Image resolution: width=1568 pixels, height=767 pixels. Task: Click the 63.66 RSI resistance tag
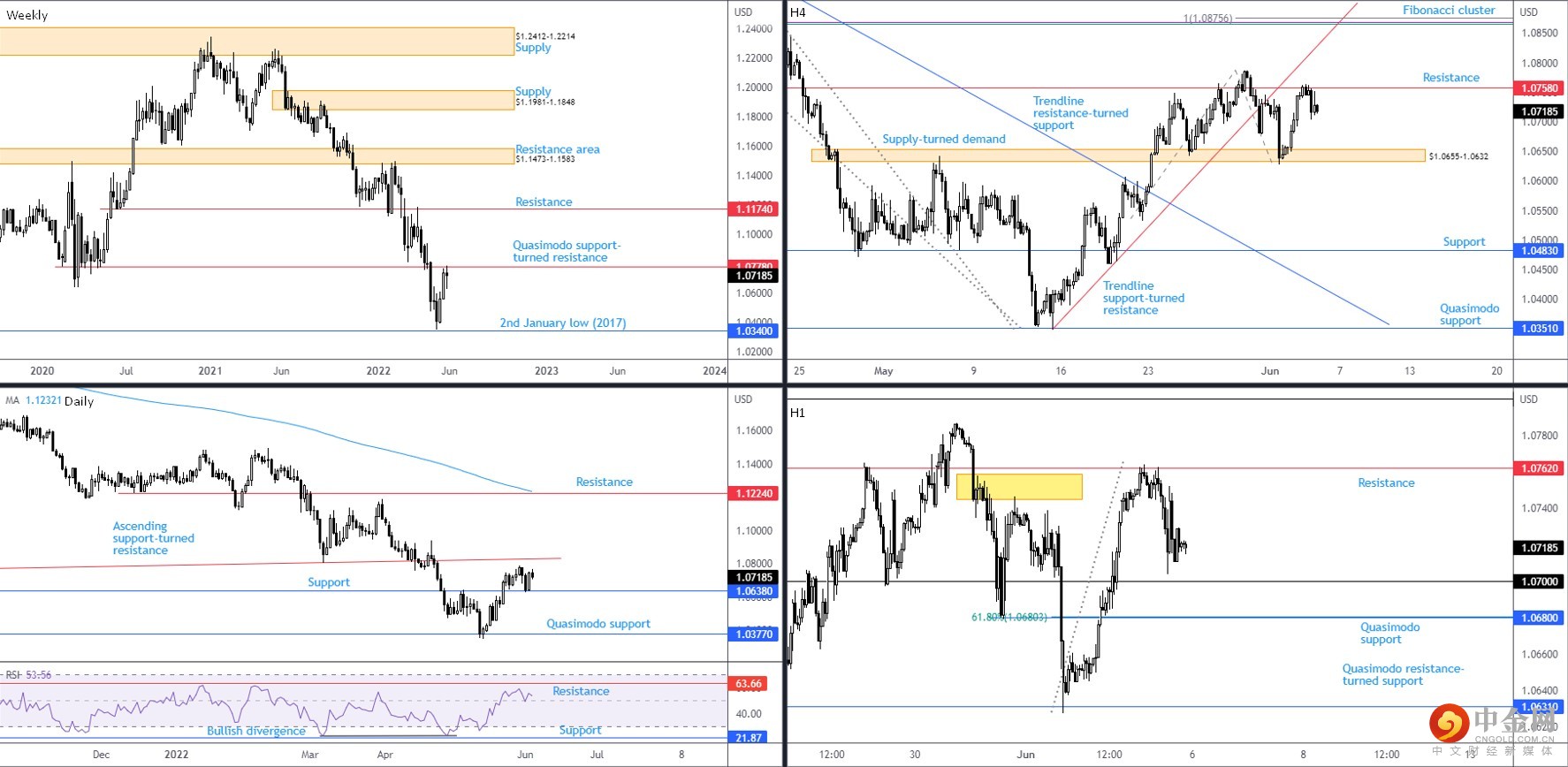[749, 684]
